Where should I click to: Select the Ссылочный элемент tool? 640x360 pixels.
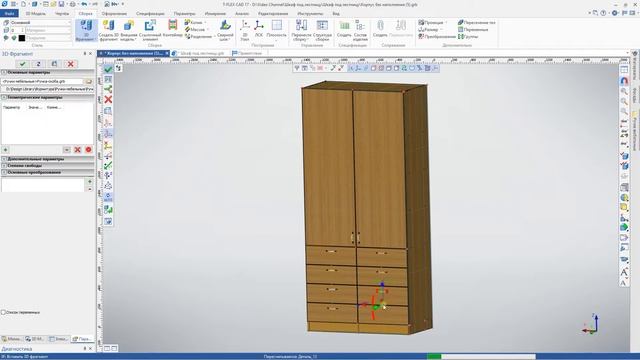(150, 30)
